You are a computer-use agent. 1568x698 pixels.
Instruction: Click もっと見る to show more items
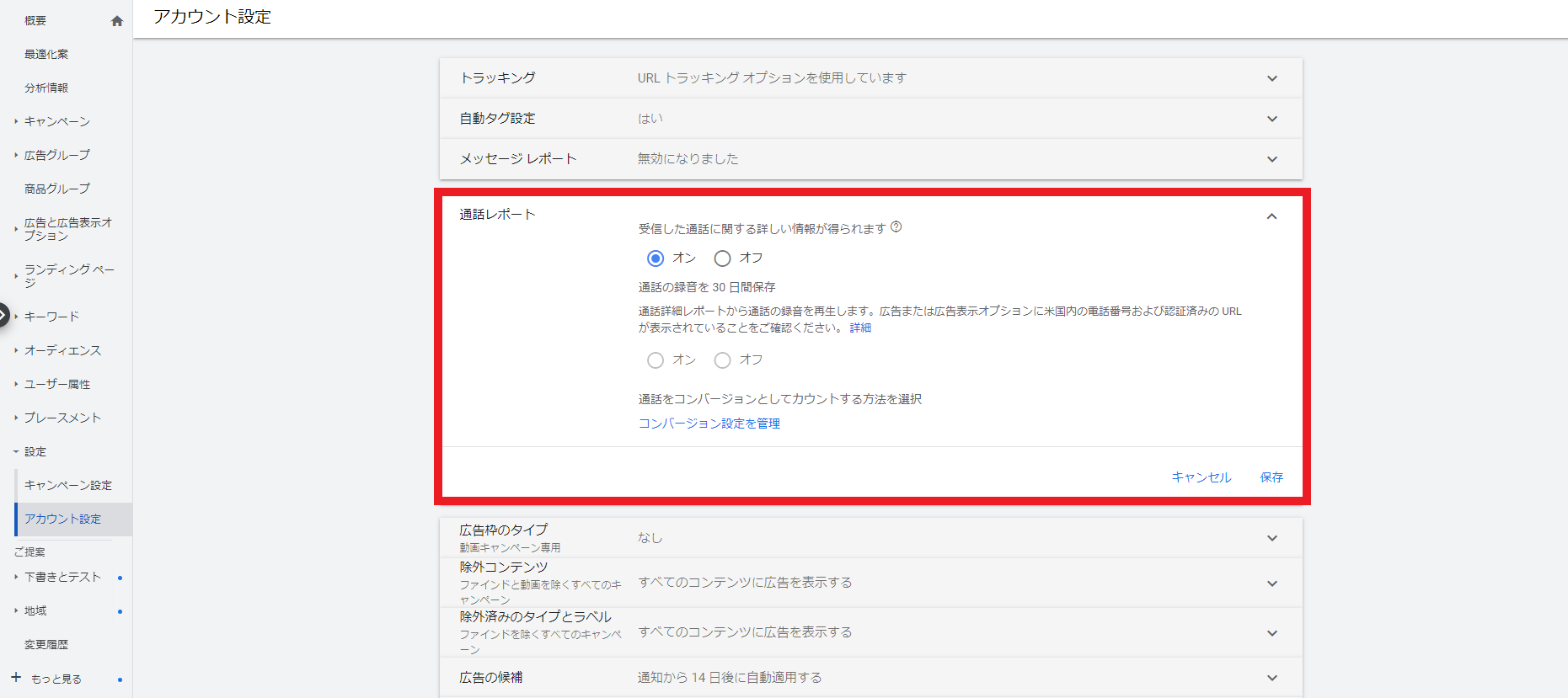coord(56,679)
